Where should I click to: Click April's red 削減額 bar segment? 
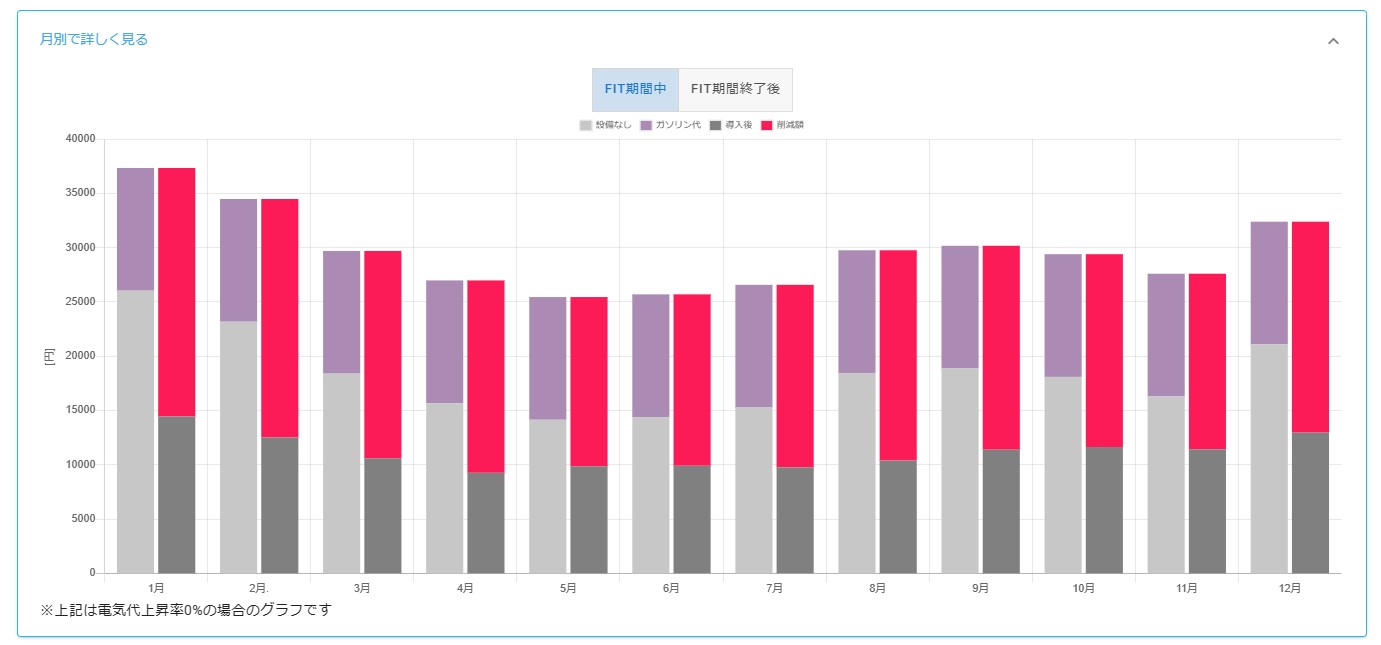[x=485, y=376]
